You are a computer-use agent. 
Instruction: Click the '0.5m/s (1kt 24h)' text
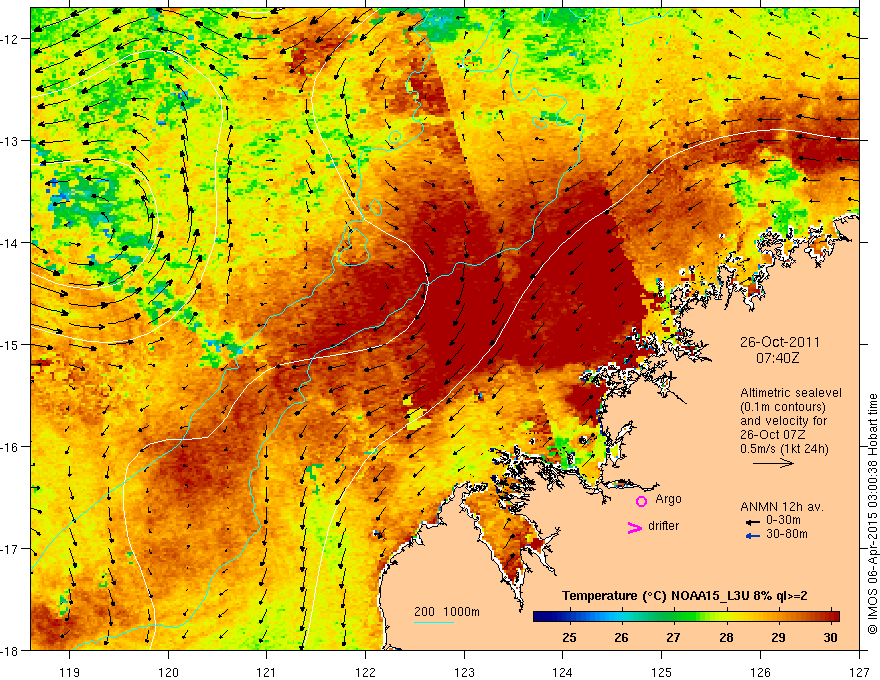(x=784, y=449)
